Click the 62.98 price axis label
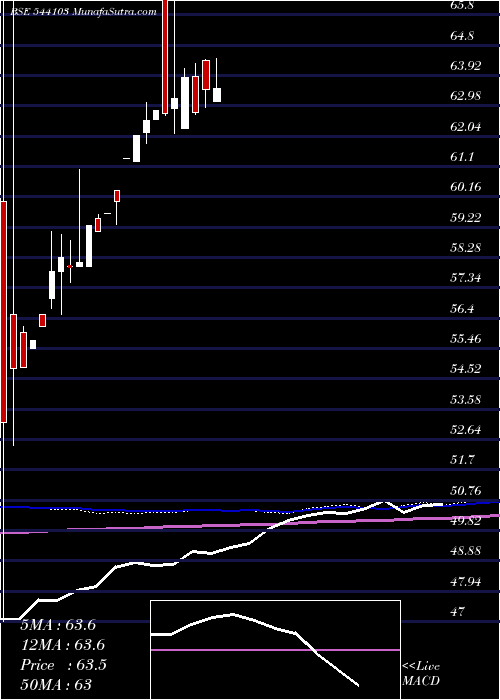500x700 pixels. [466, 96]
